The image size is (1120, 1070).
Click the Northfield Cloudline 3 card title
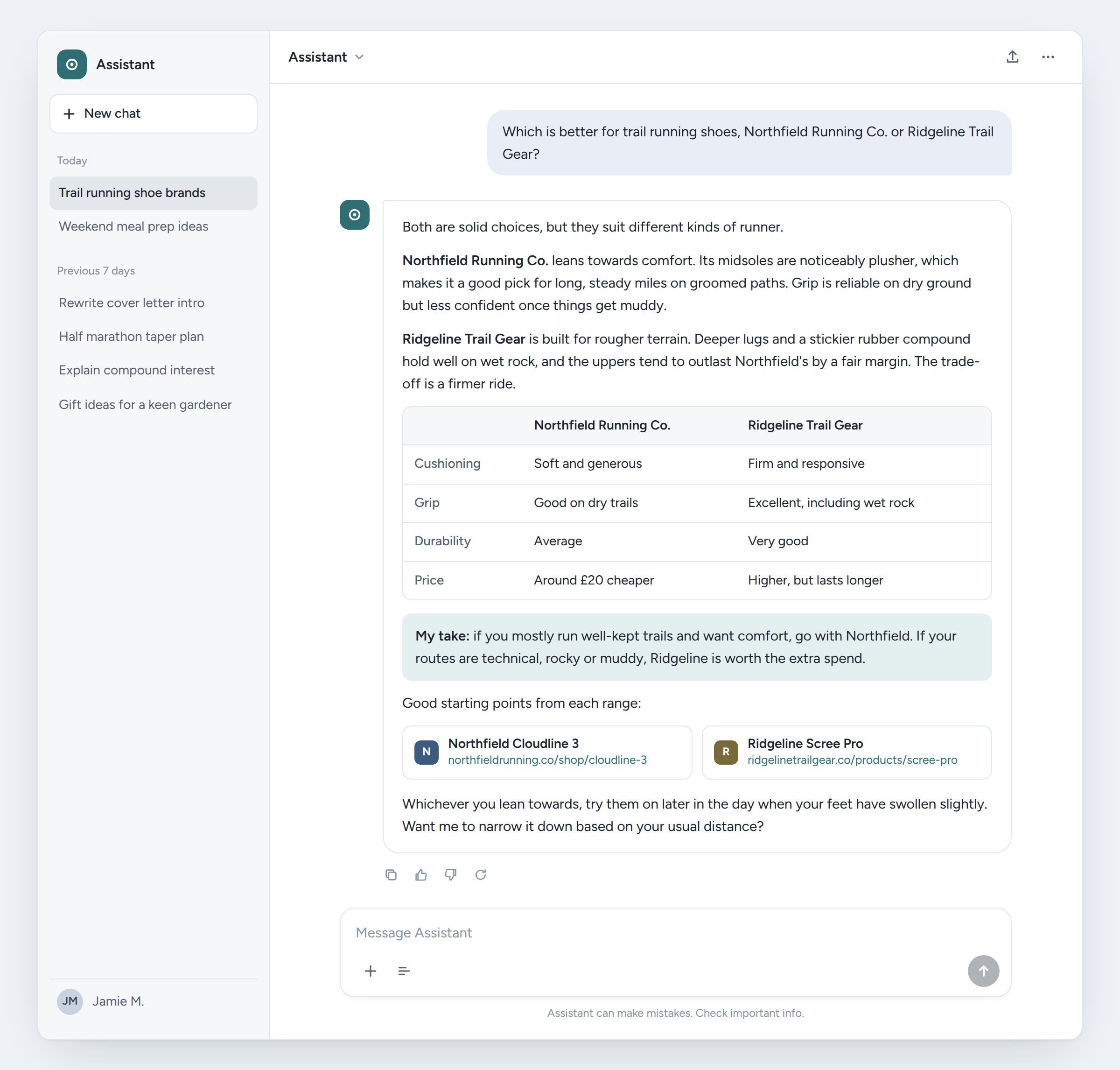tap(513, 744)
